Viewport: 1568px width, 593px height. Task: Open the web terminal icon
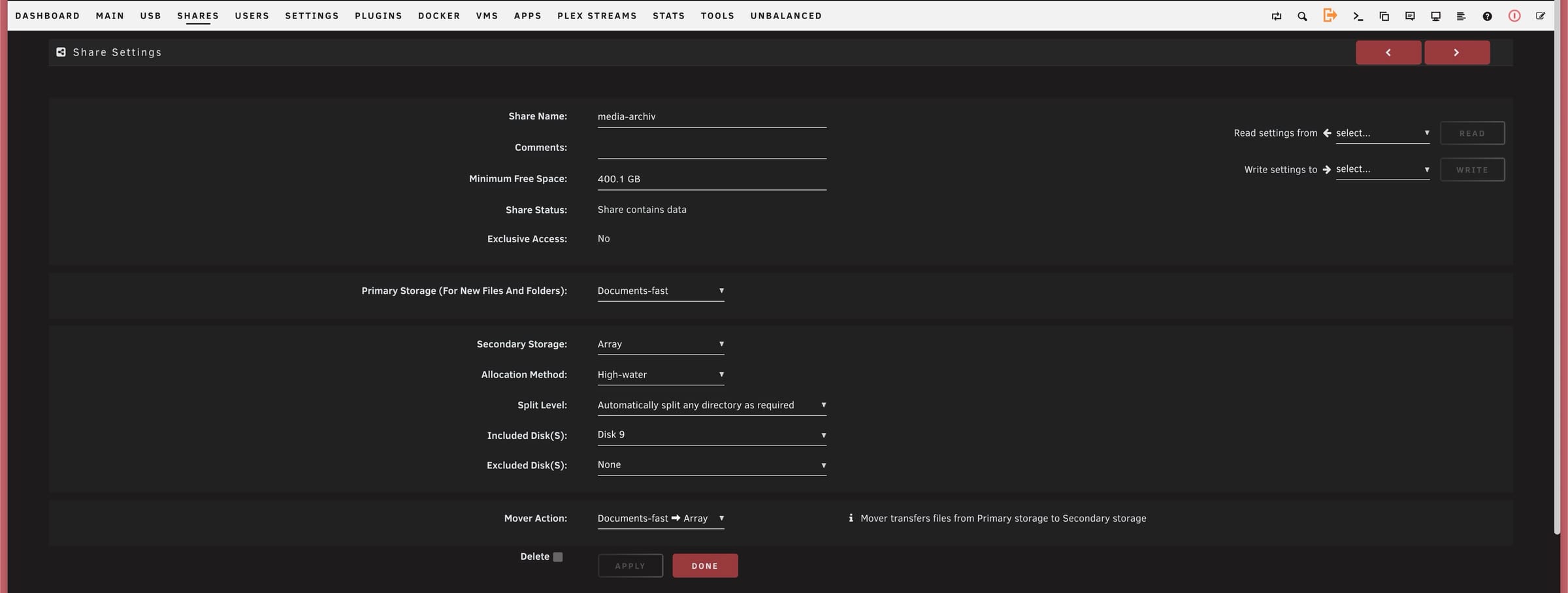click(1358, 16)
